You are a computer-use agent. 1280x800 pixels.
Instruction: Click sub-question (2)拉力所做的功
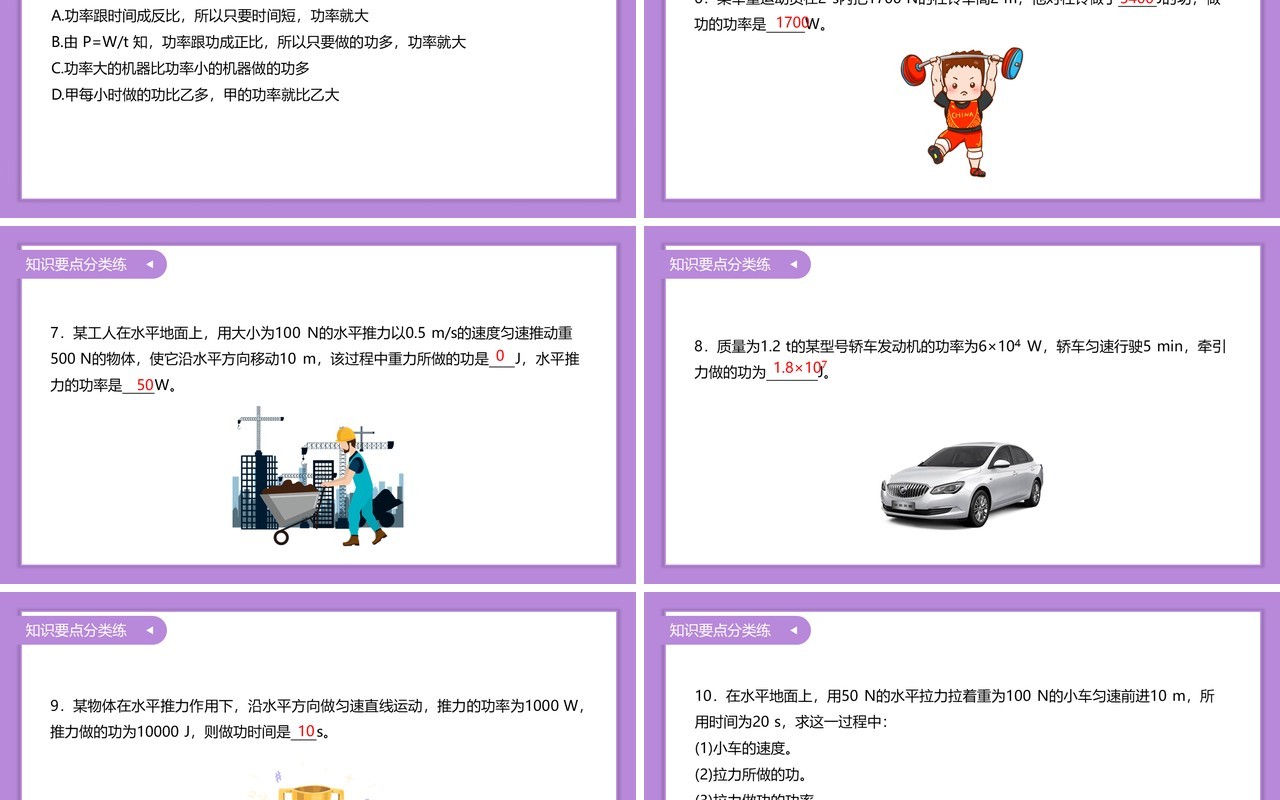pyautogui.click(x=751, y=774)
